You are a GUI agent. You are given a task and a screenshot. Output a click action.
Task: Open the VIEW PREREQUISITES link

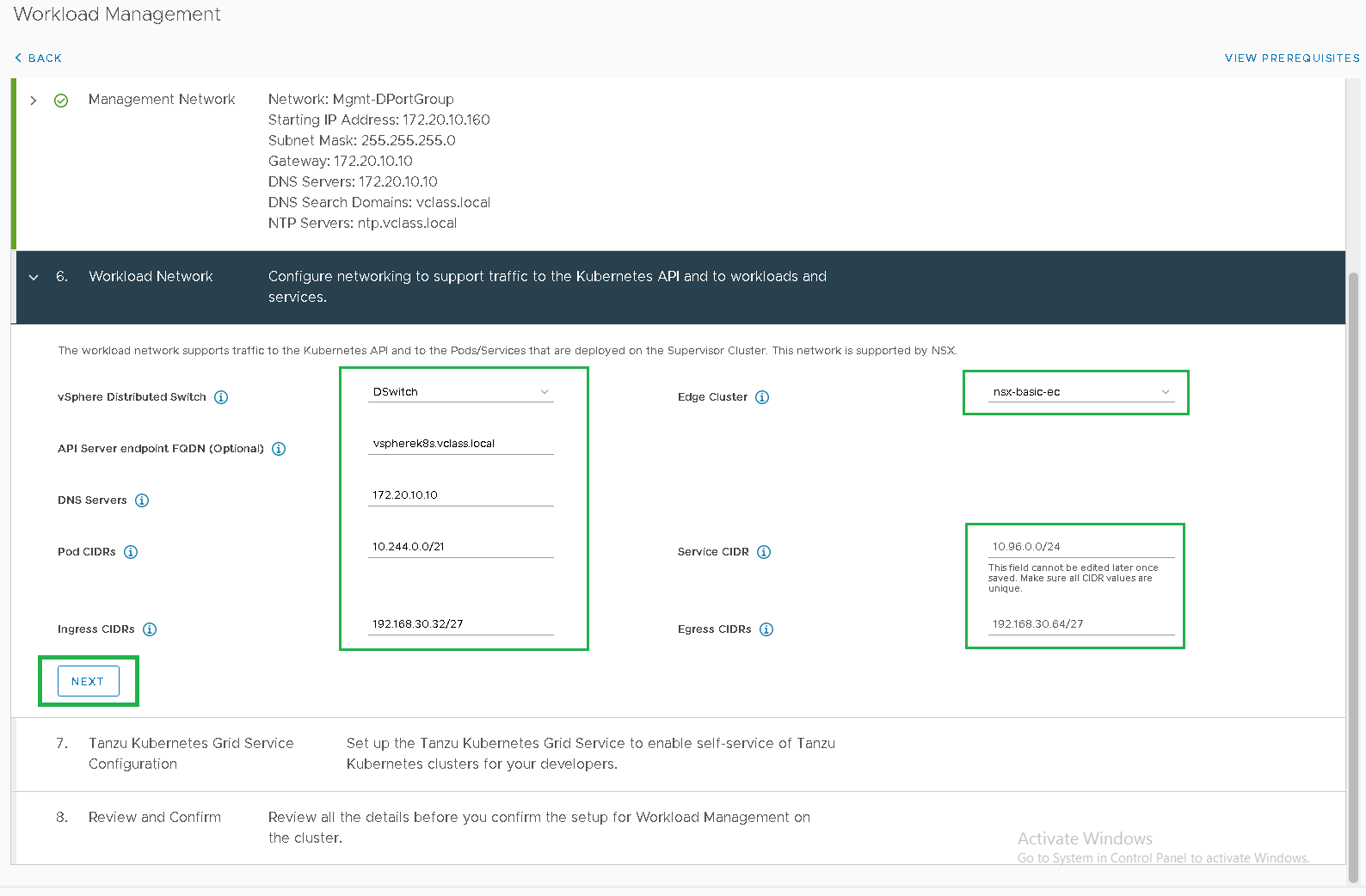[1292, 58]
